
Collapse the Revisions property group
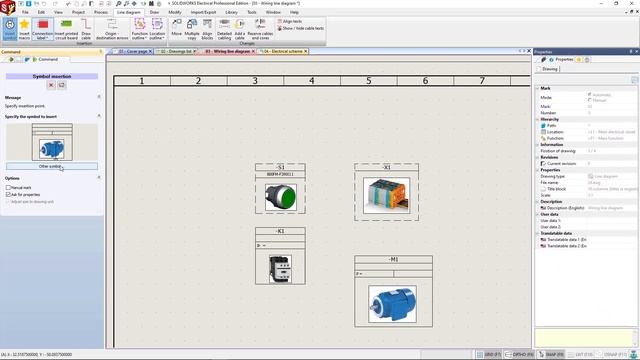(538, 157)
